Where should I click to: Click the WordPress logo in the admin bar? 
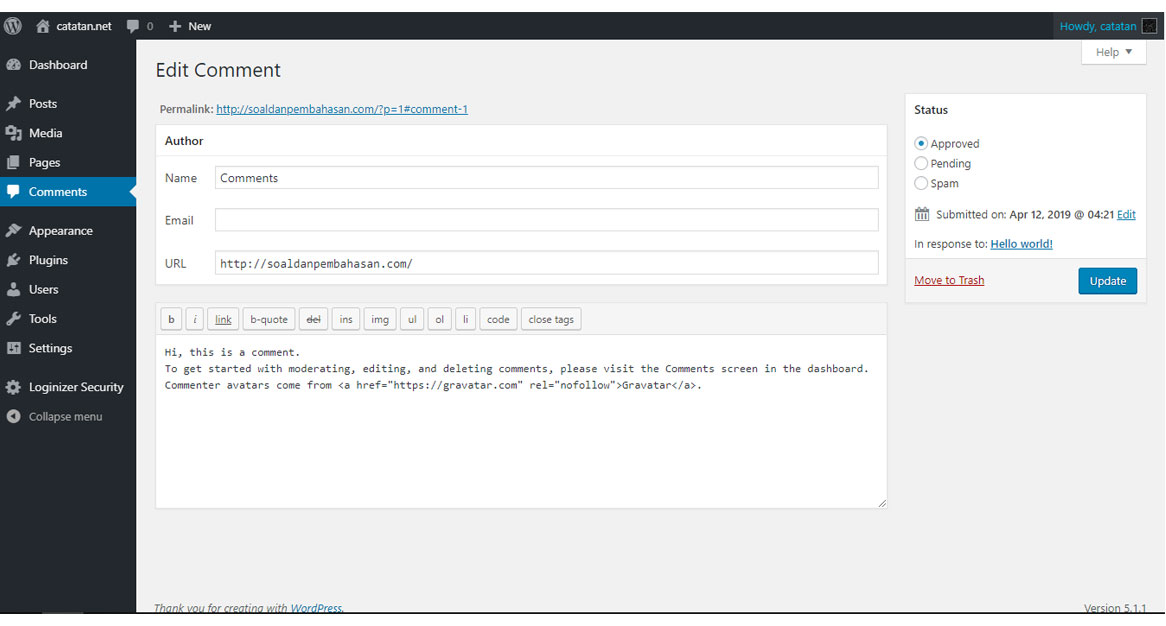[x=12, y=25]
